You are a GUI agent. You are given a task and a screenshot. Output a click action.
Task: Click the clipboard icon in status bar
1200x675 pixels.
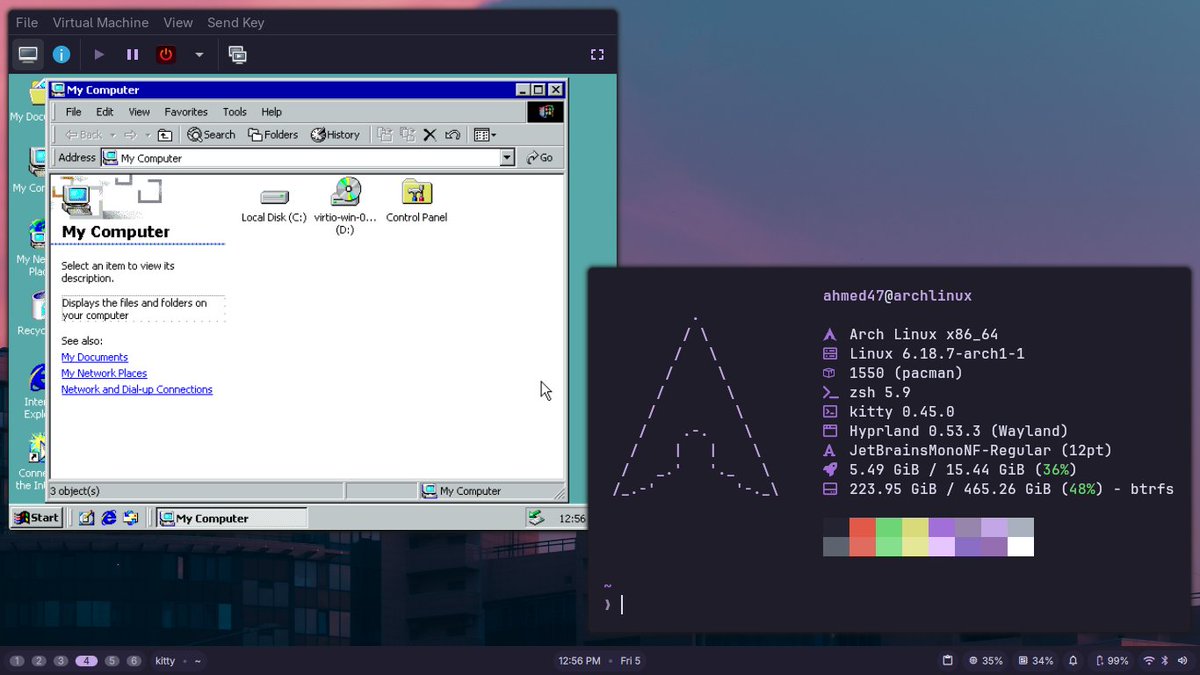[x=947, y=661]
